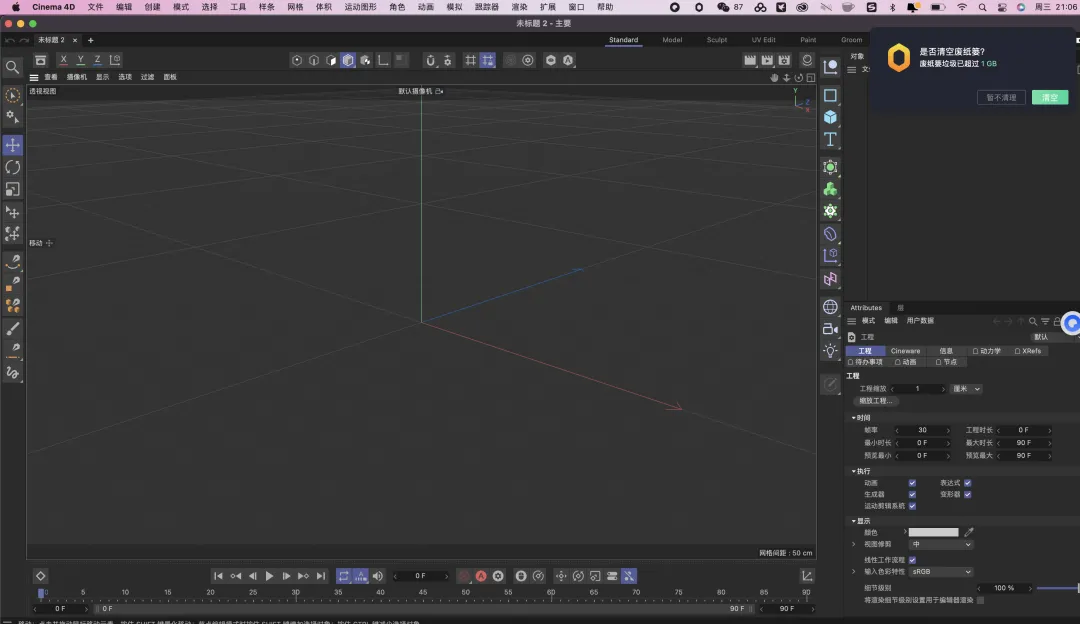Select the Move tool in left toolbar
Screen dimensions: 1080x624
pyautogui.click(x=13, y=146)
